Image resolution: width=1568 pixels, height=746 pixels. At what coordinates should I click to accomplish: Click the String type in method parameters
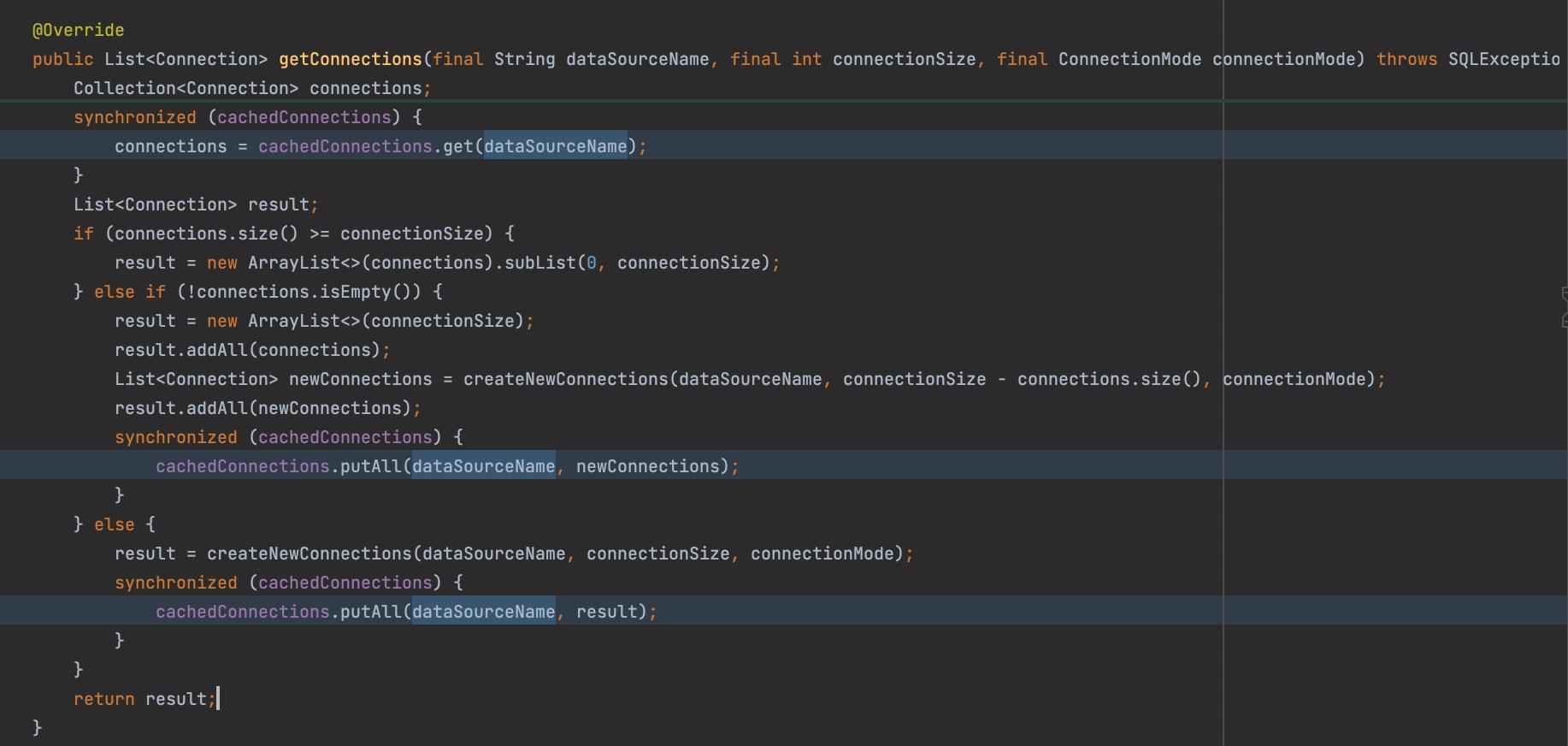click(524, 59)
